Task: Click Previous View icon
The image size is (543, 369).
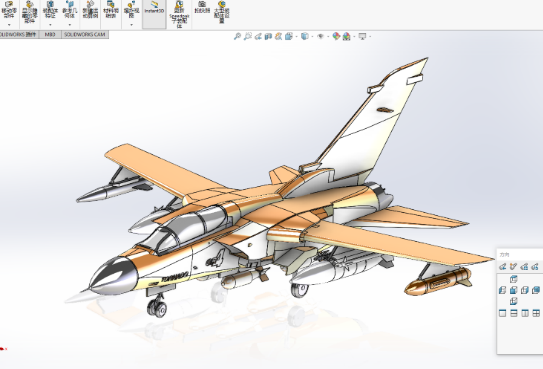Action: (x=258, y=36)
